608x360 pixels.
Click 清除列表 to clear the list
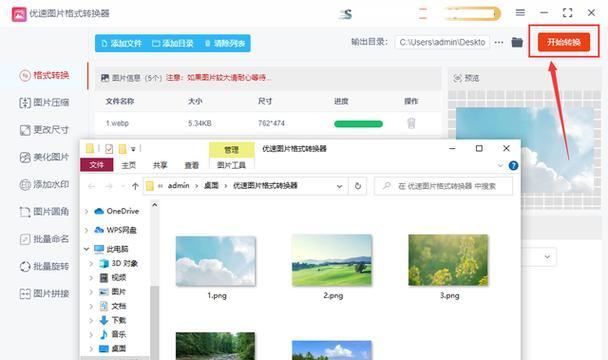[225, 43]
